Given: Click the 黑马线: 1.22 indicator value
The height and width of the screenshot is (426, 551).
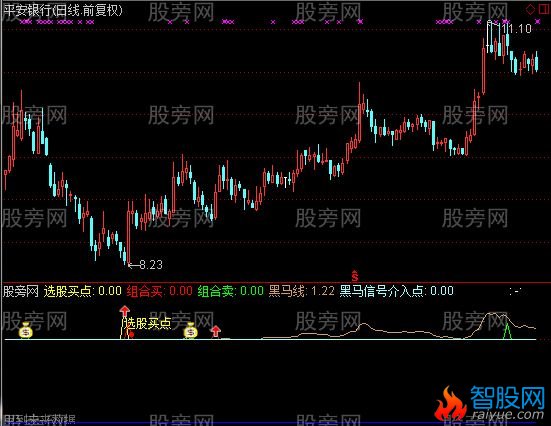Looking at the screenshot, I should click(302, 291).
